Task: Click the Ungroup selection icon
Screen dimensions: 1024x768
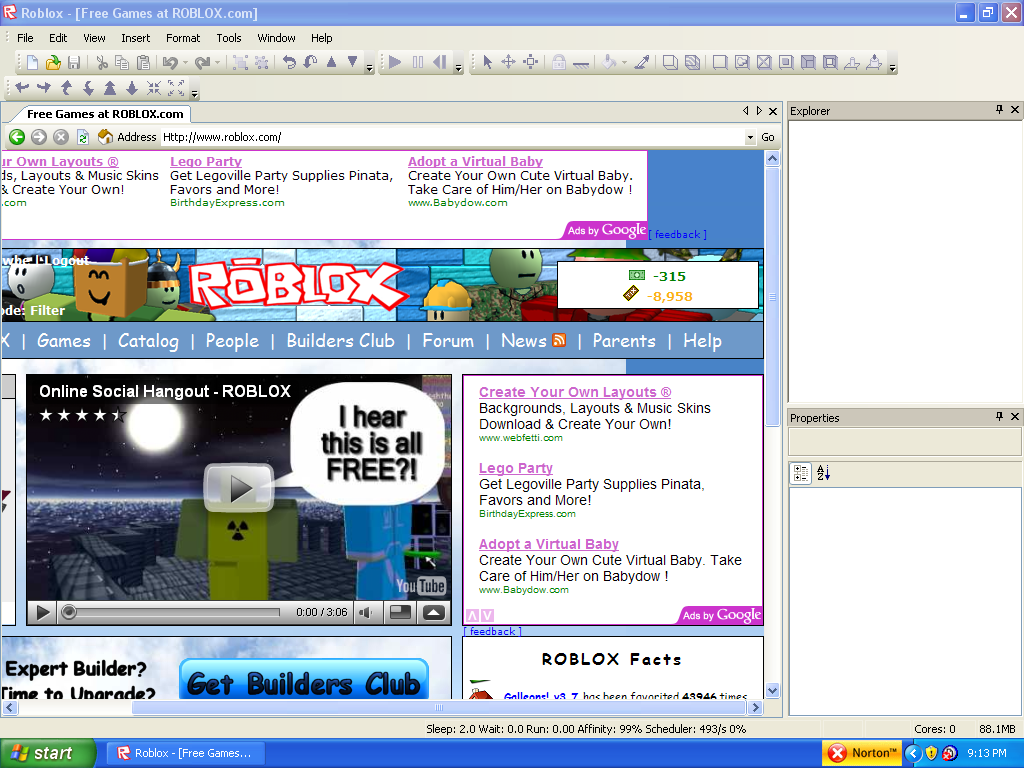Action: click(261, 62)
